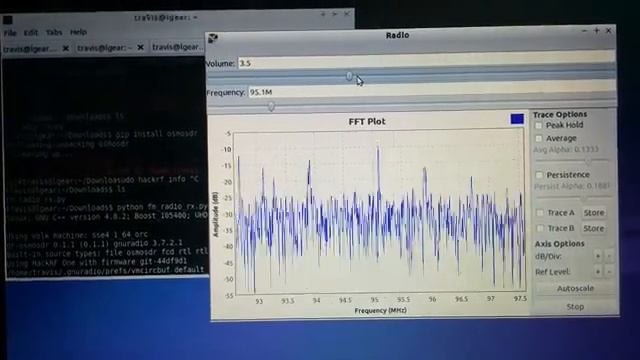Click the Avg Alpha slider

click(573, 161)
